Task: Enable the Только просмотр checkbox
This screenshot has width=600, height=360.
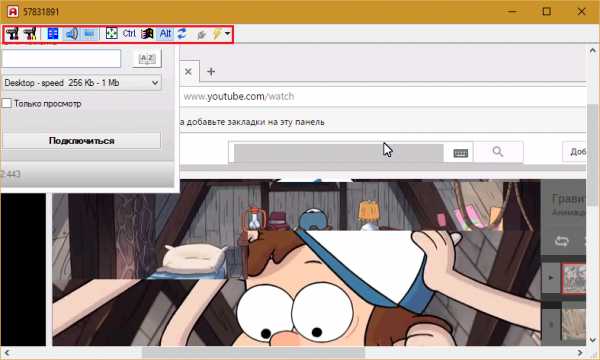Action: tap(7, 103)
